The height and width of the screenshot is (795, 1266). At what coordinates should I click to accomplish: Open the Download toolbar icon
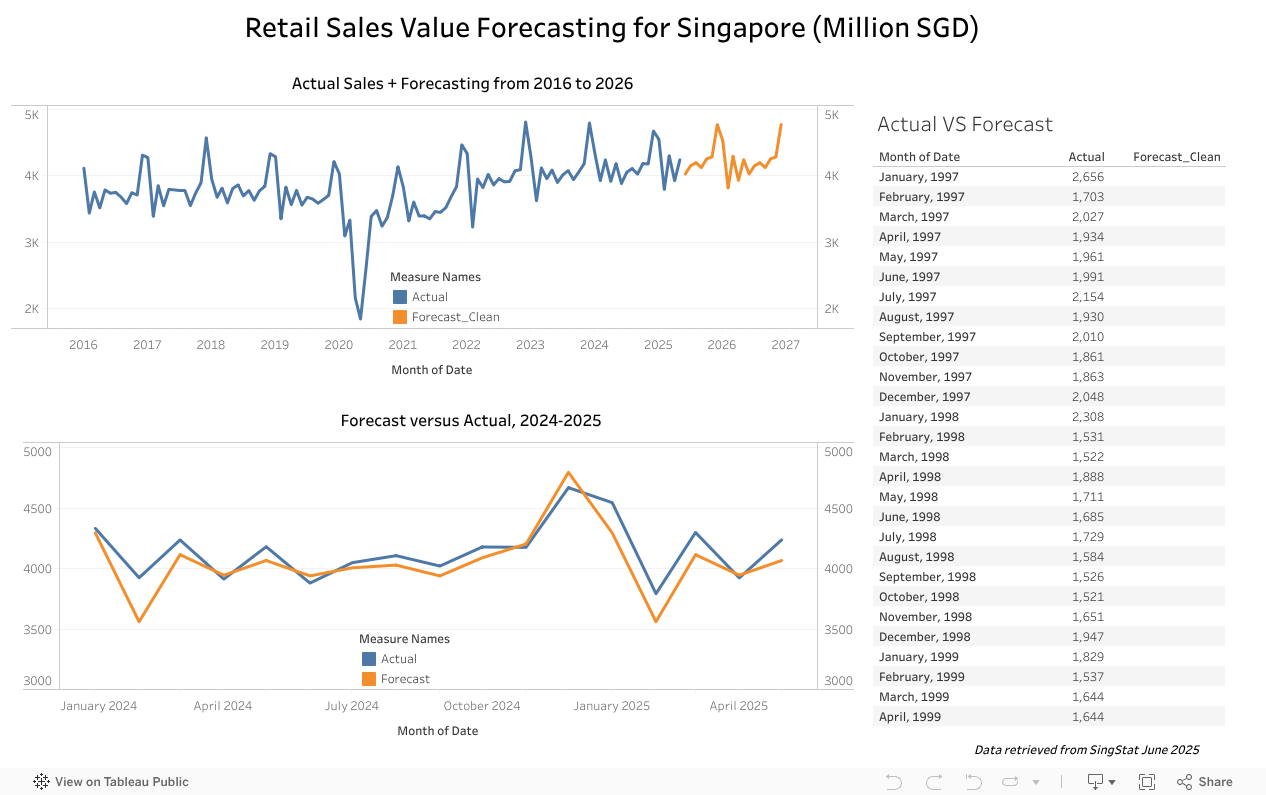coord(1096,782)
